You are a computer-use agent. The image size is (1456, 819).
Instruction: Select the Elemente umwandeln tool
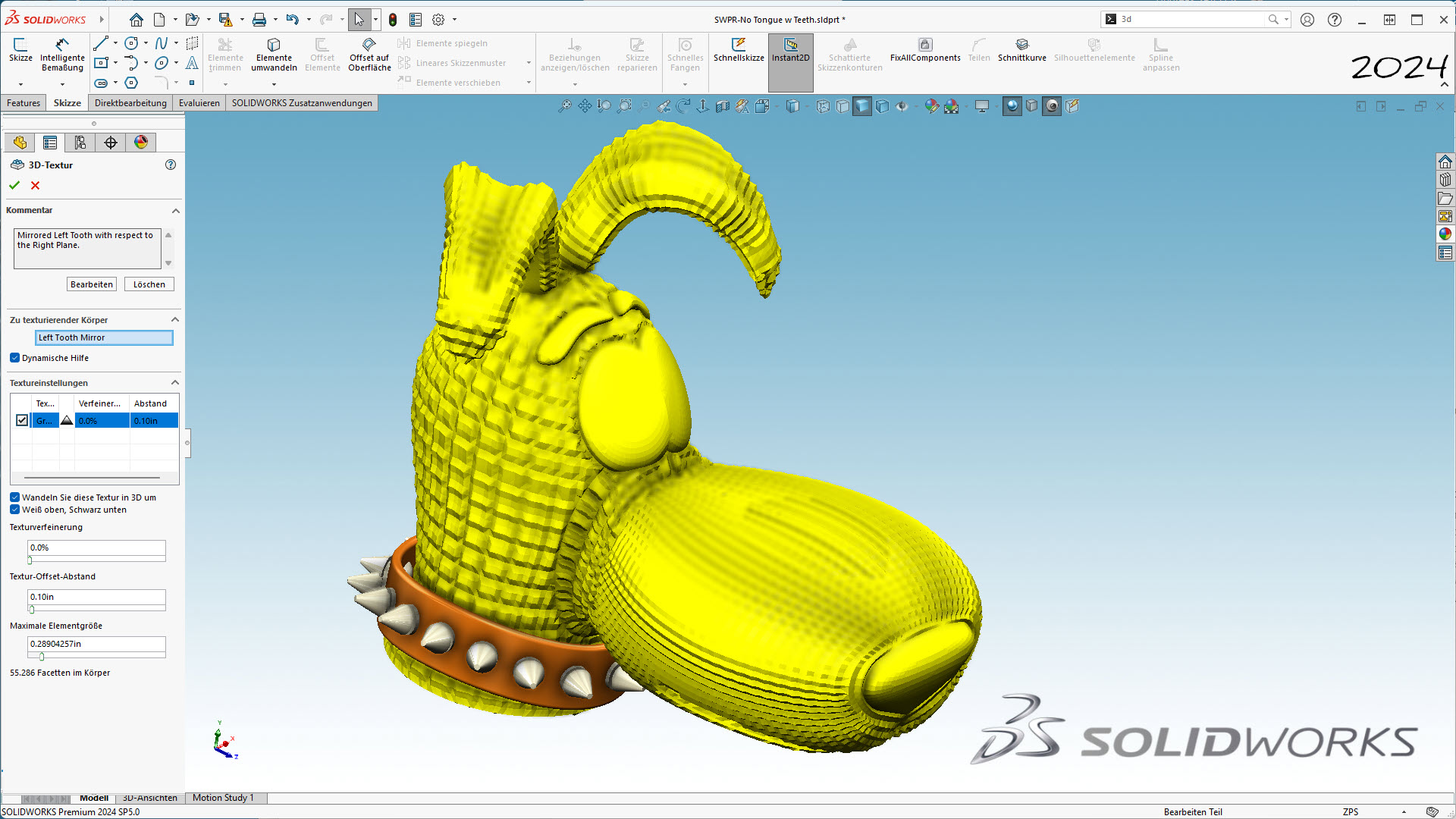pos(274,53)
